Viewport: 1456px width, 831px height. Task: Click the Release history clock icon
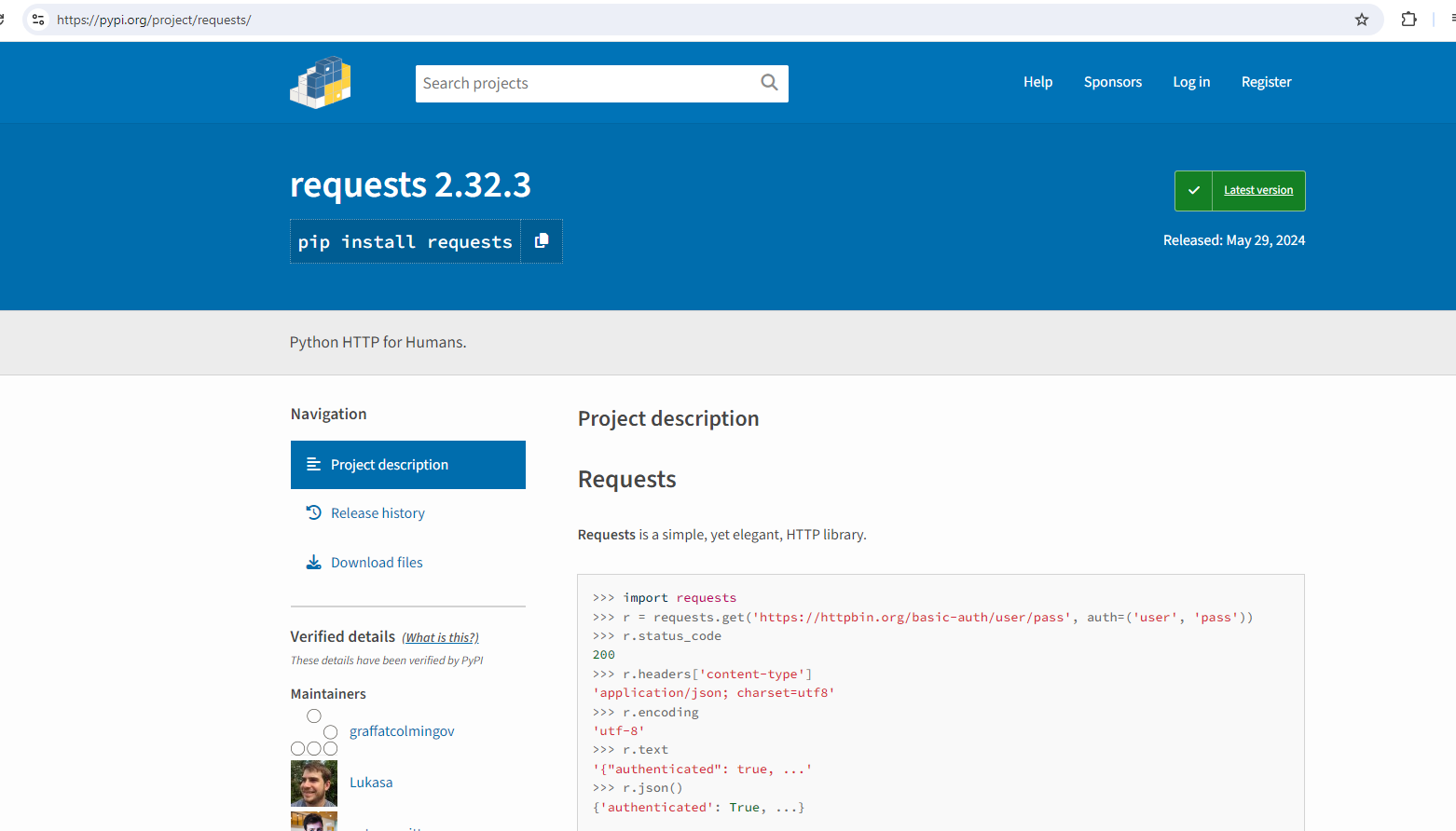coord(314,512)
